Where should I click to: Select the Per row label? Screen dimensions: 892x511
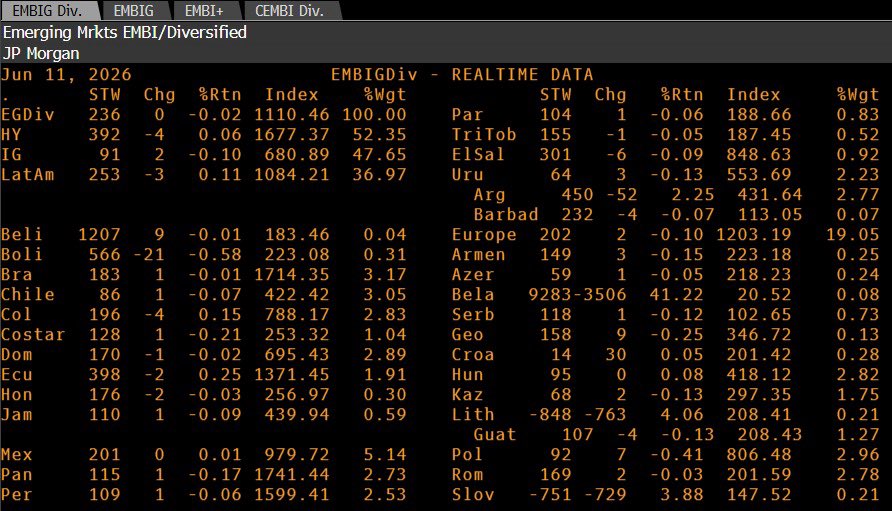coord(16,494)
